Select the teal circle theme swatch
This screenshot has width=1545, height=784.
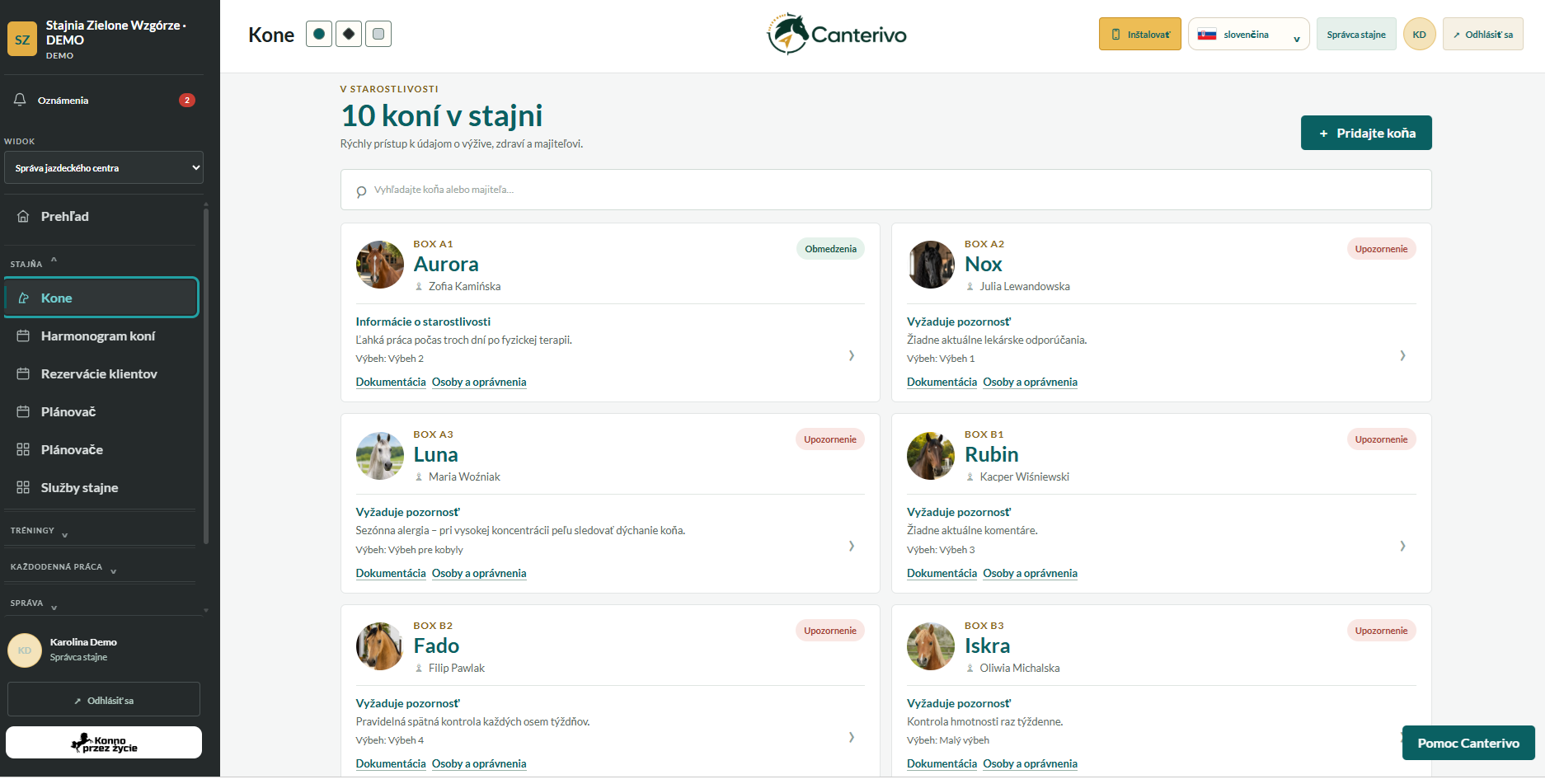coord(319,34)
